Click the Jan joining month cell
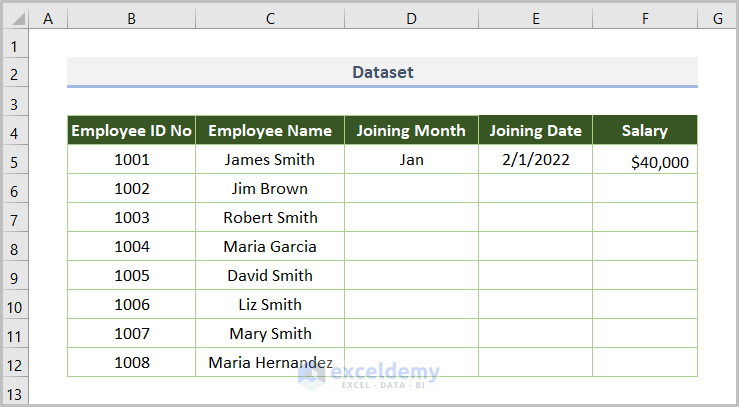 click(411, 159)
